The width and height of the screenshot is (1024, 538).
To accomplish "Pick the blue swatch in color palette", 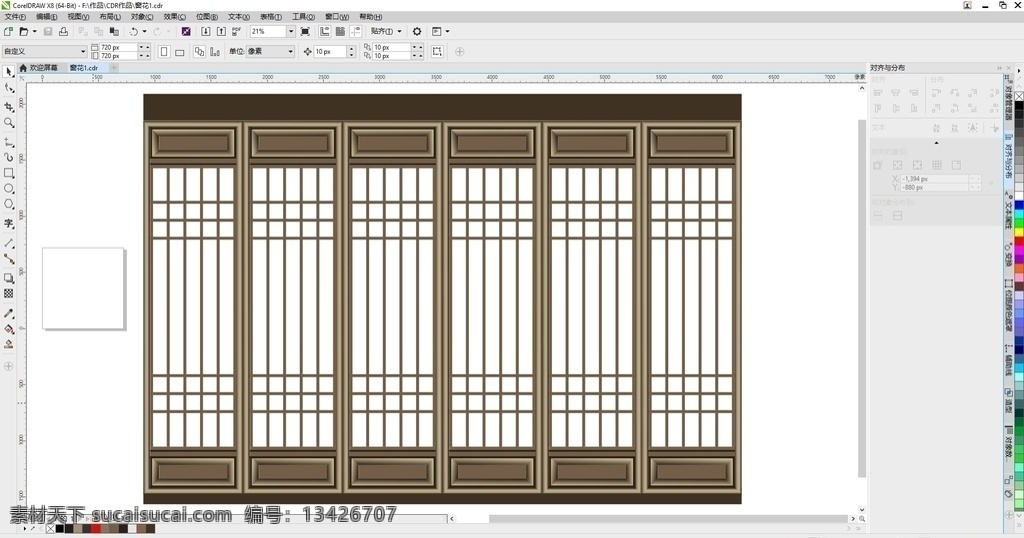I will pyautogui.click(x=1019, y=206).
